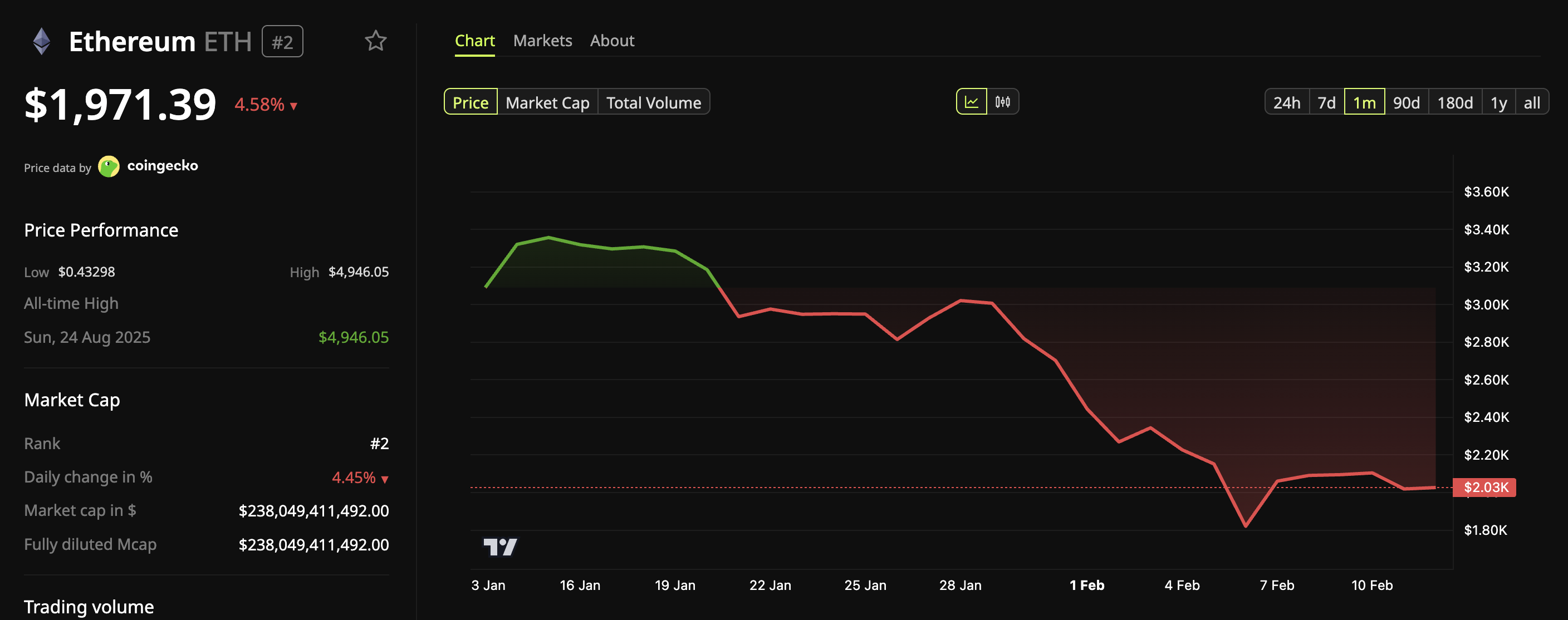This screenshot has width=1568, height=620.
Task: Show the 1y price history
Action: [1498, 102]
